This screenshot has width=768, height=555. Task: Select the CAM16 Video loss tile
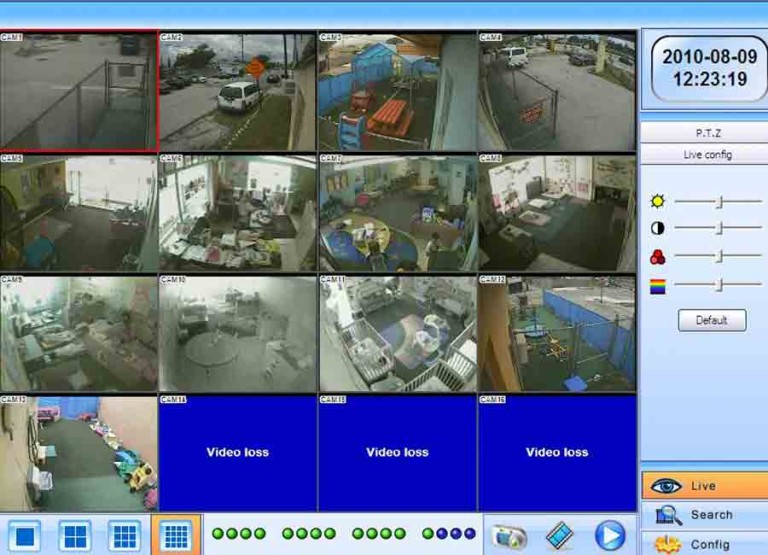557,454
